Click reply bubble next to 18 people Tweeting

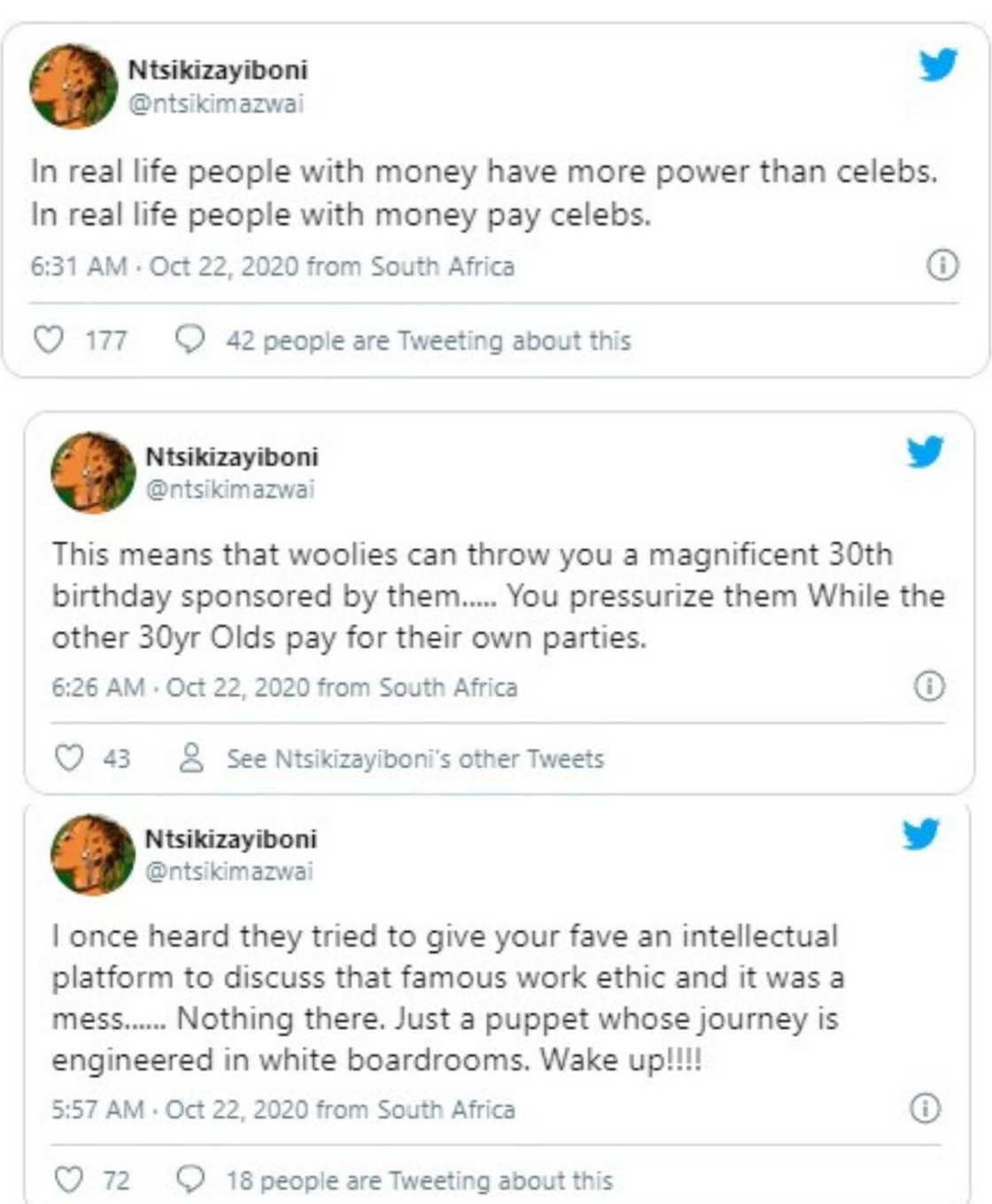click(x=190, y=1178)
